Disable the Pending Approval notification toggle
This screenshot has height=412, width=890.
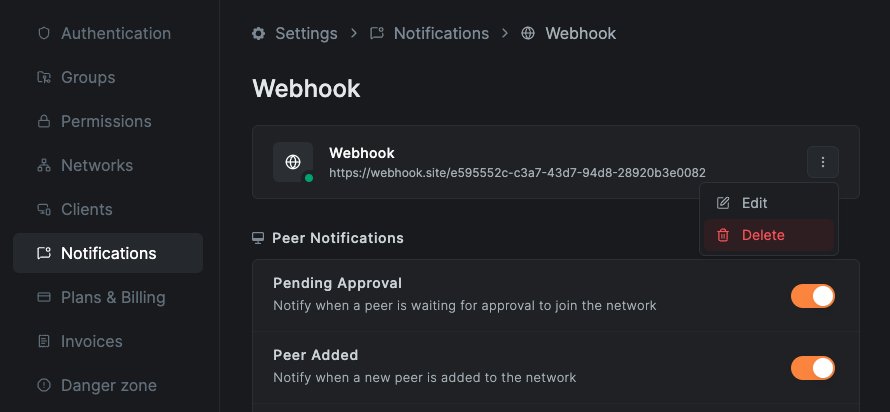pos(812,296)
